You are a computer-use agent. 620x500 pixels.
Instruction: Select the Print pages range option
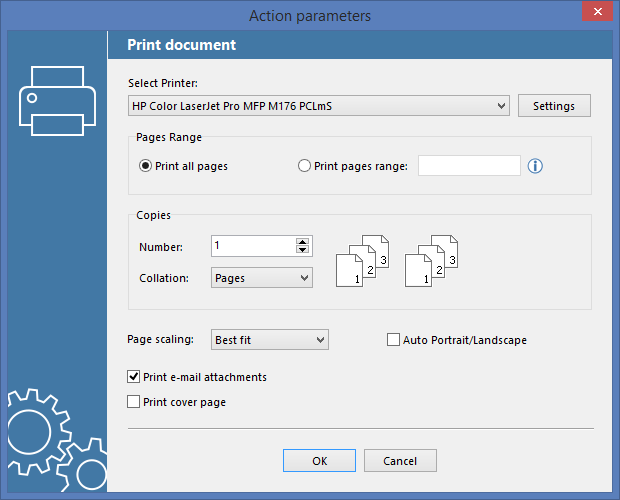point(304,166)
